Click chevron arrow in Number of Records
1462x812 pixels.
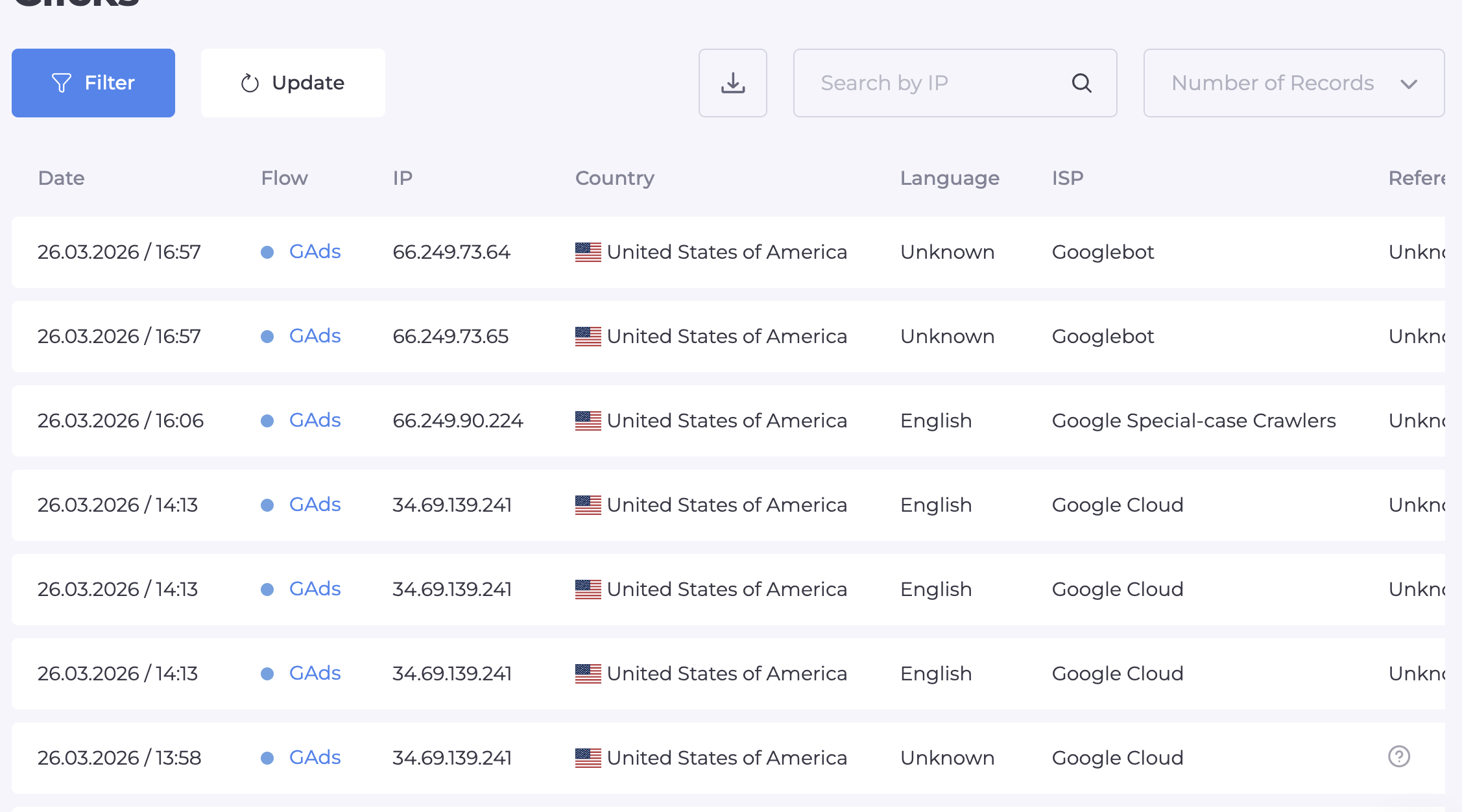1408,84
